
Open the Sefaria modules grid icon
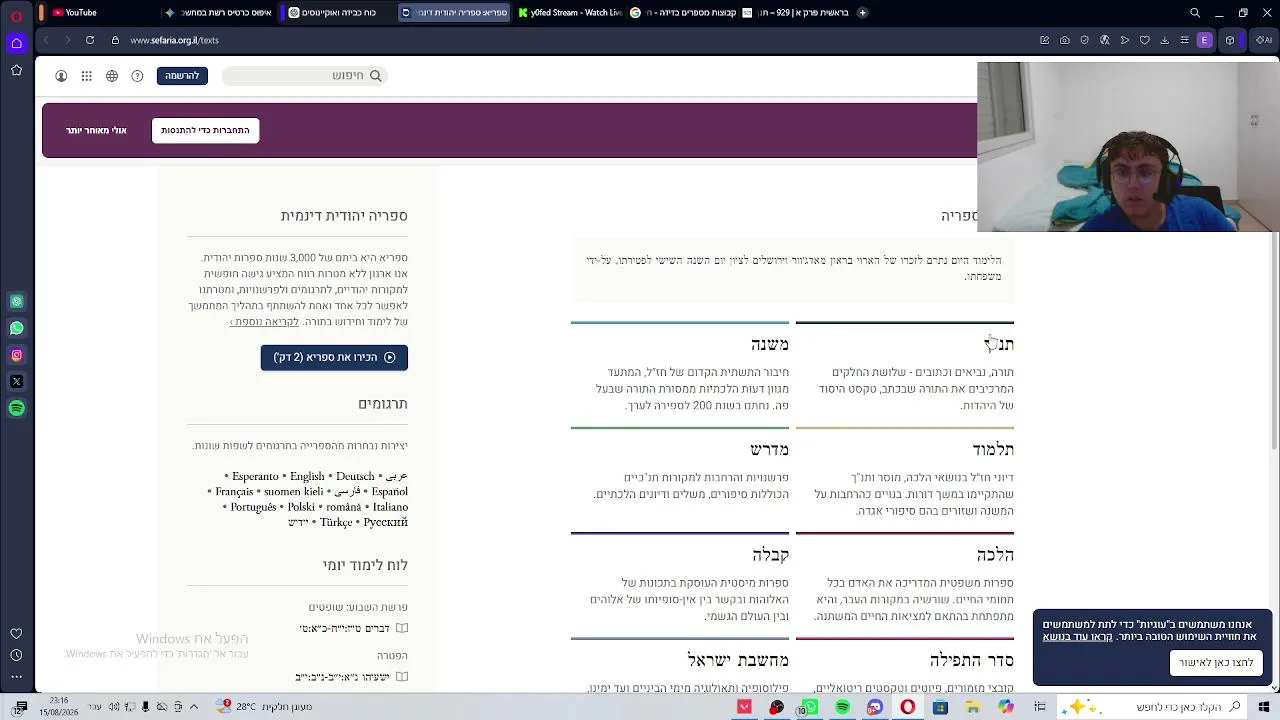click(87, 76)
